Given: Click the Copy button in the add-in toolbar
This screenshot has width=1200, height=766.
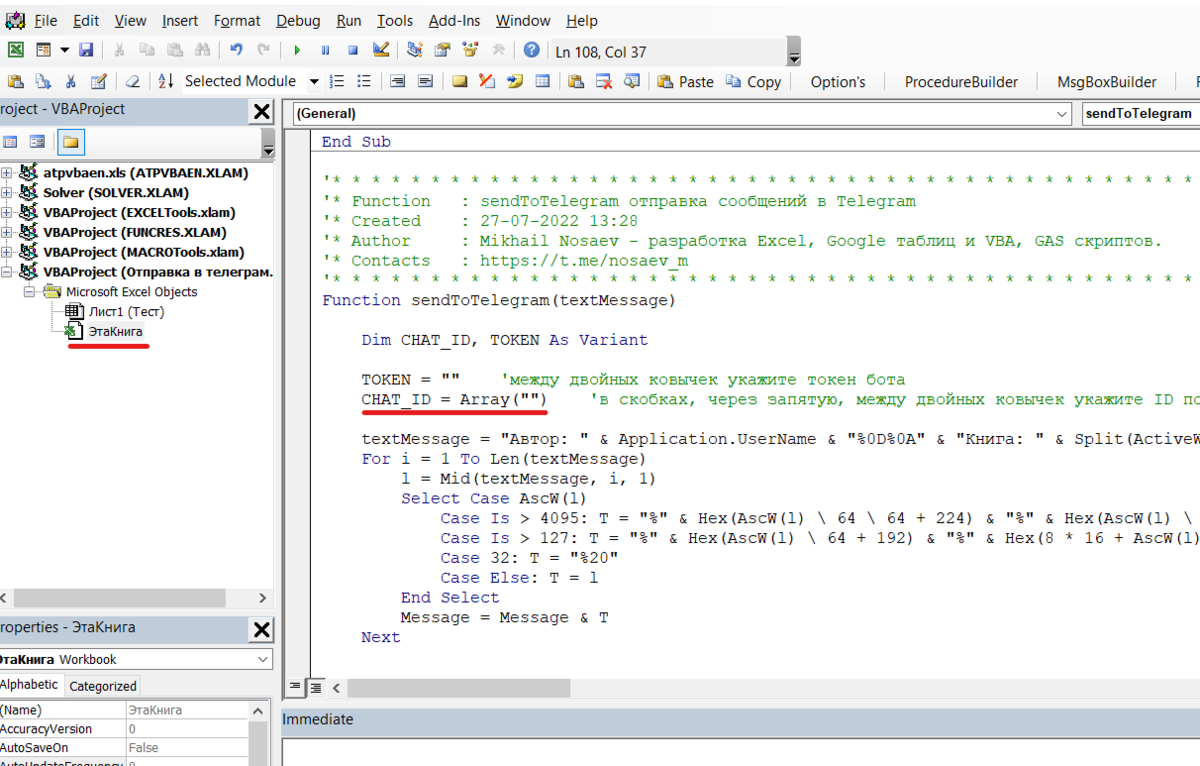Looking at the screenshot, I should tap(753, 82).
